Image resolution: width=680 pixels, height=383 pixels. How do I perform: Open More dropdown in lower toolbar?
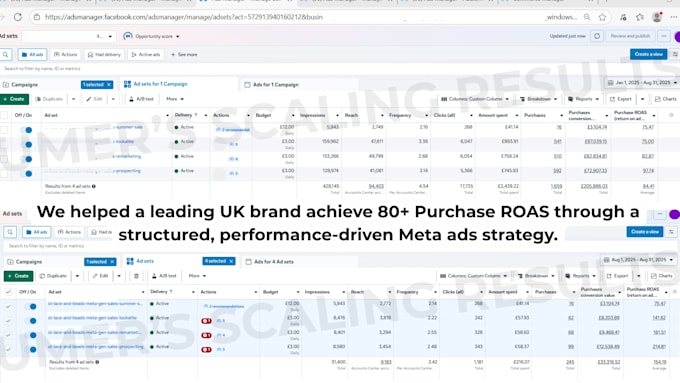coord(197,276)
